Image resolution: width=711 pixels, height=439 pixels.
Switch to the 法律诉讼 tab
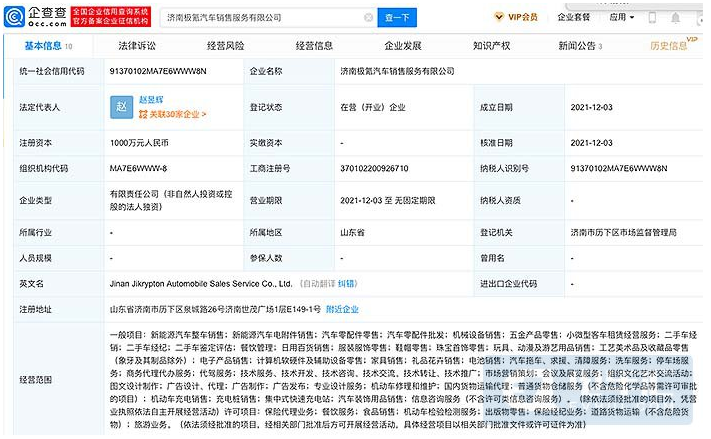[x=137, y=46]
